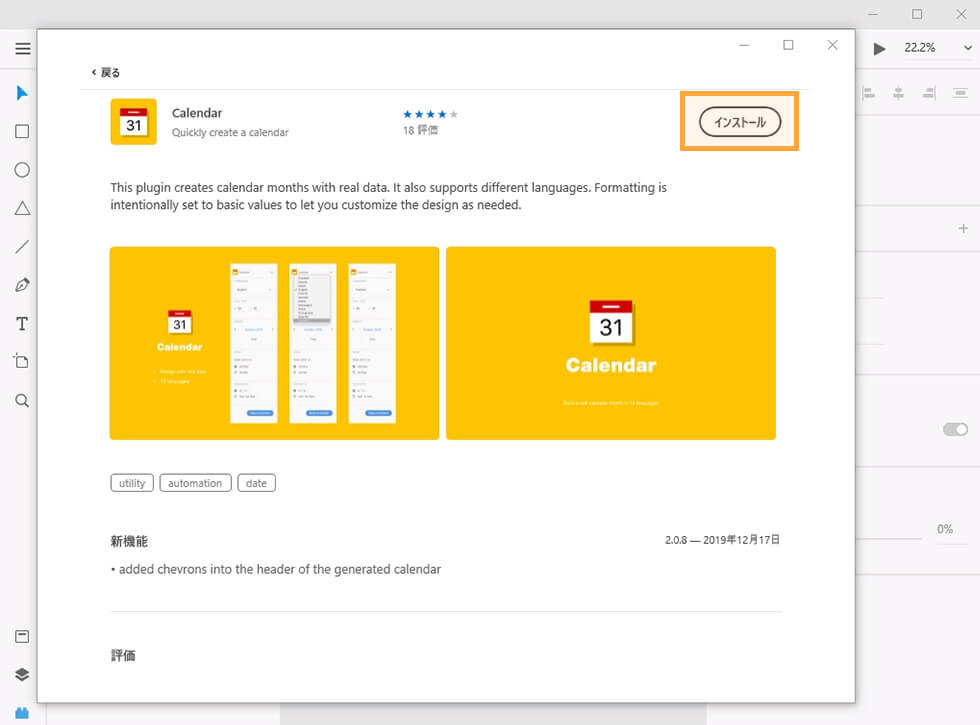980x725 pixels.
Task: Go back using the 戻る link
Action: [106, 72]
